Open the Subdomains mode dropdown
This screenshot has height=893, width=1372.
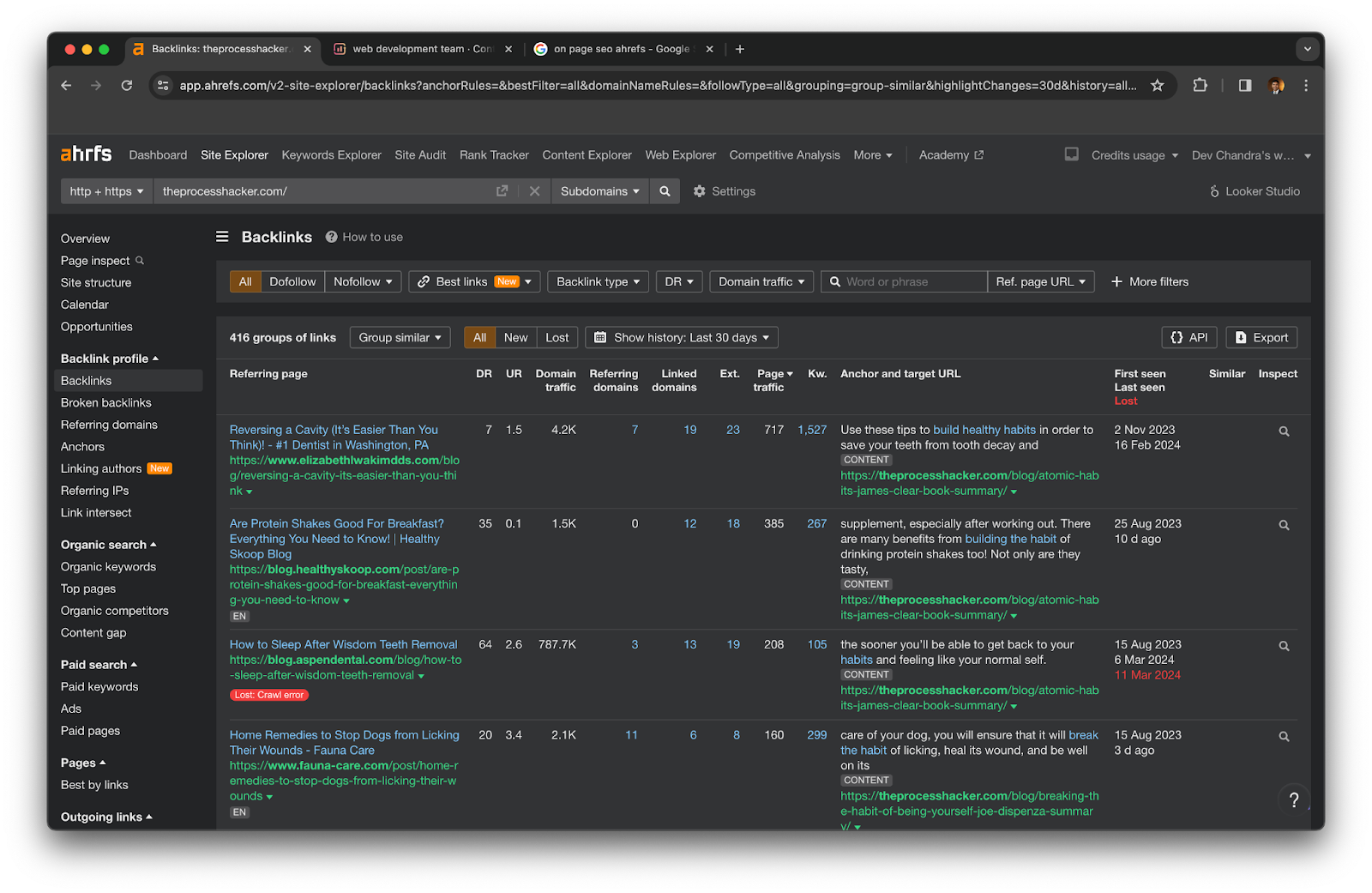599,191
